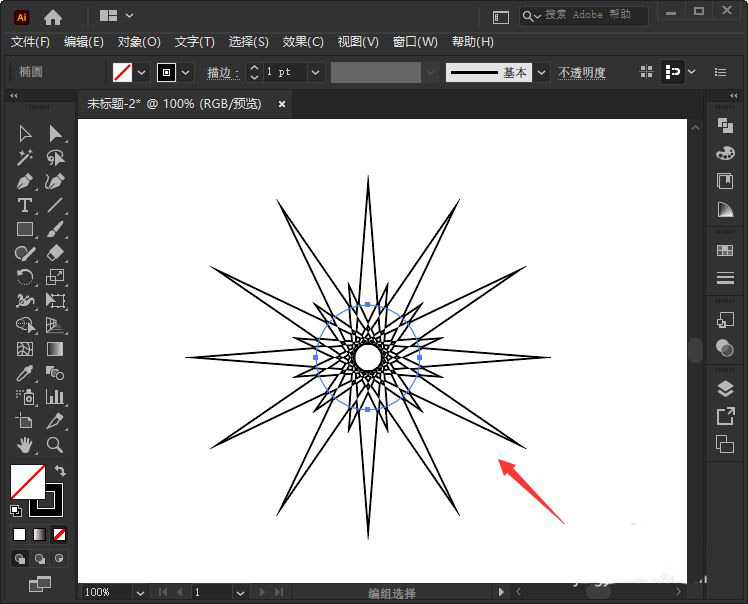Screen dimensions: 748x604
Task: Select the Mesh tool
Action: click(x=25, y=349)
